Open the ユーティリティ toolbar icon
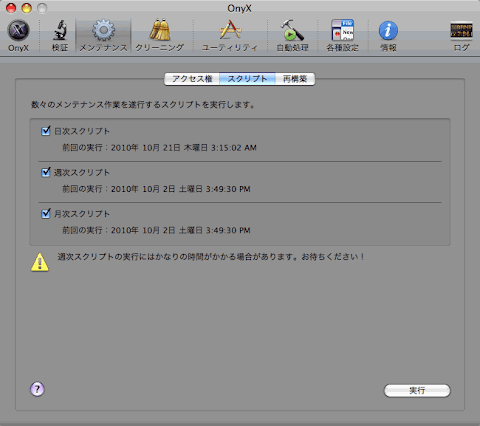The height and width of the screenshot is (426, 480). click(230, 36)
